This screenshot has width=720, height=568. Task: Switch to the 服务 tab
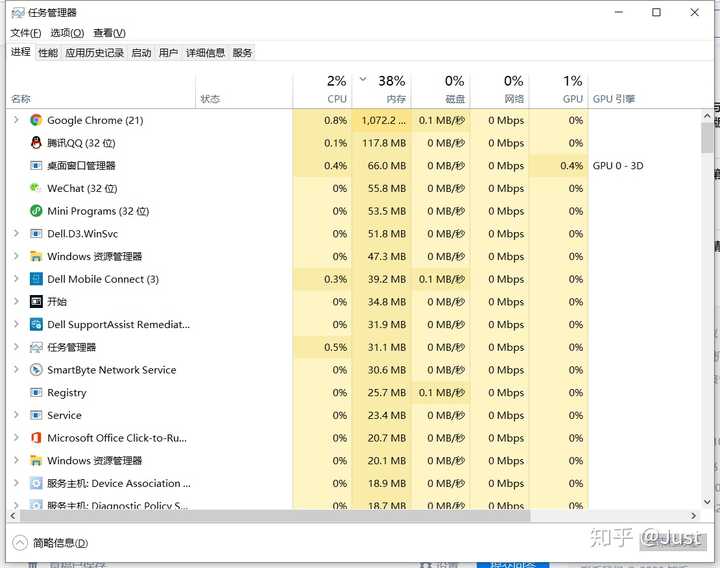pyautogui.click(x=242, y=53)
